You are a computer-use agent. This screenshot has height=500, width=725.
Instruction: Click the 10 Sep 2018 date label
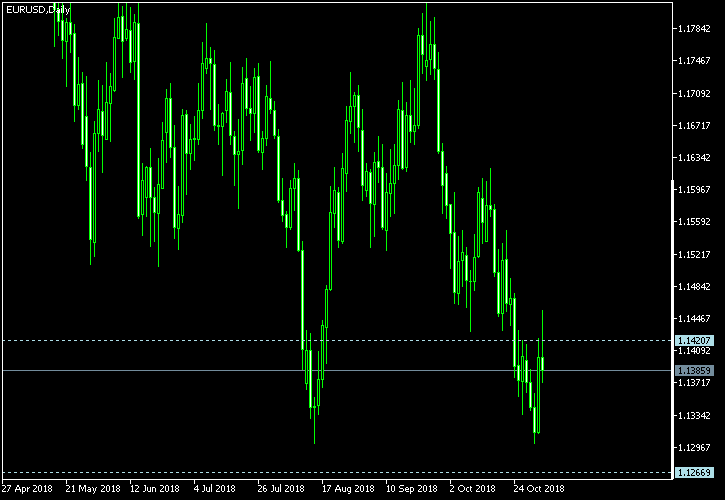(412, 488)
